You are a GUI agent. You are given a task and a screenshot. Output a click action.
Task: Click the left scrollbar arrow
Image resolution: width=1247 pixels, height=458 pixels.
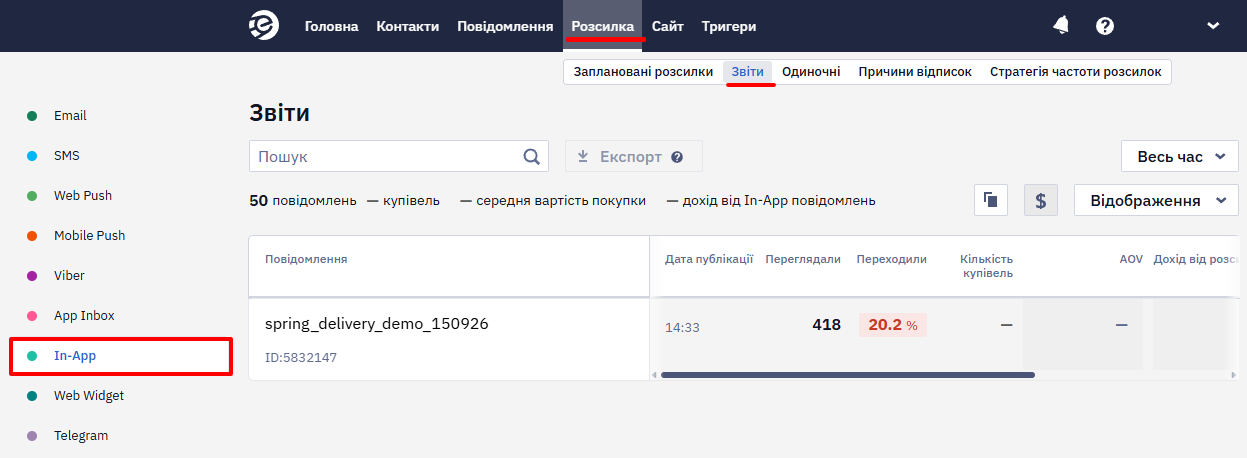654,375
